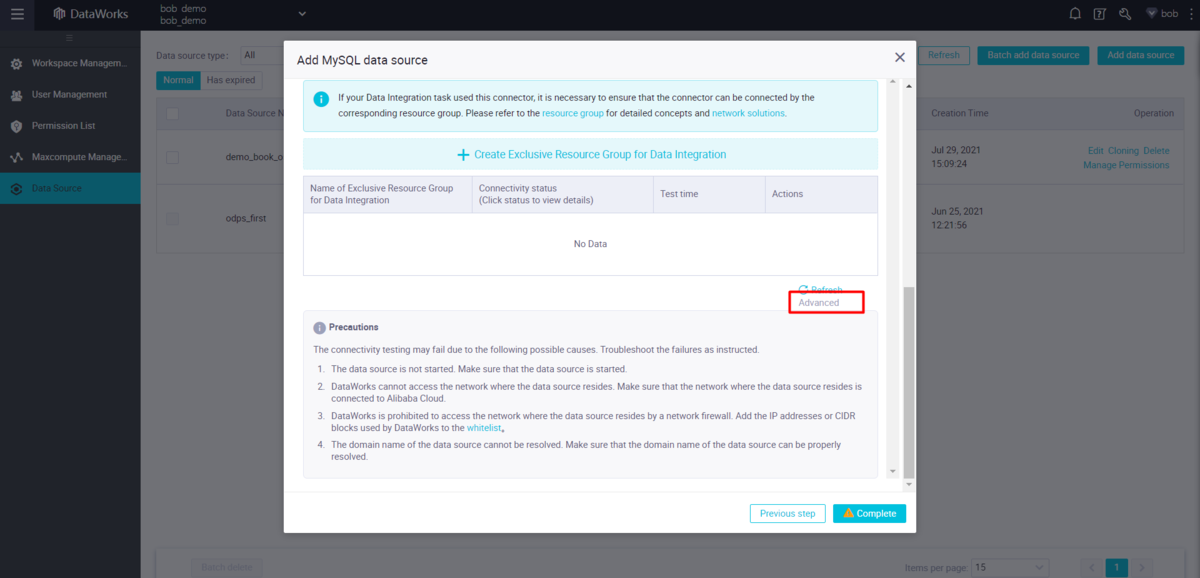The height and width of the screenshot is (578, 1200).
Task: Expand the bob_demo workspace dropdown
Action: [x=302, y=14]
